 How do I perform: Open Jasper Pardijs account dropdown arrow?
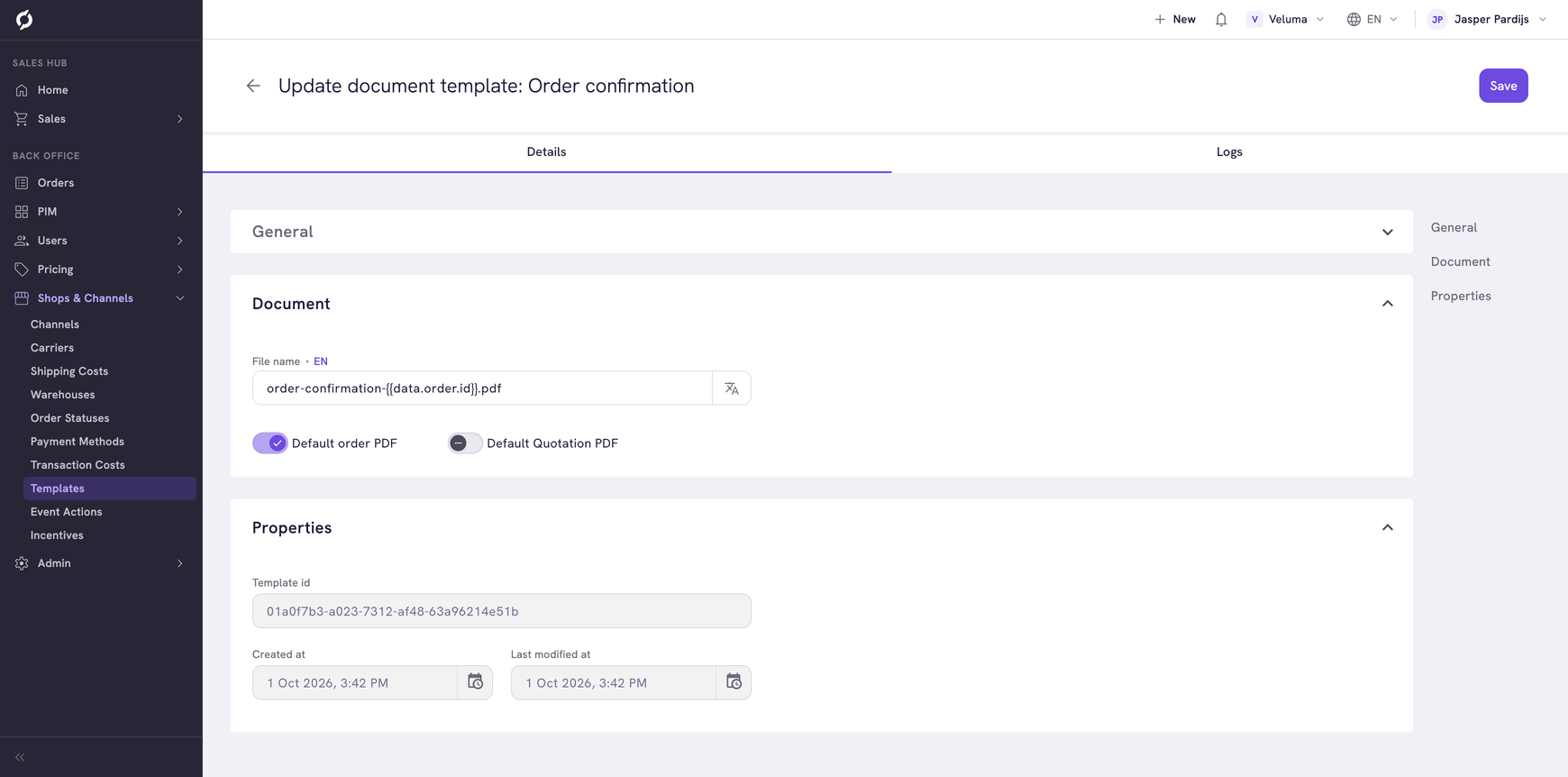click(1543, 19)
